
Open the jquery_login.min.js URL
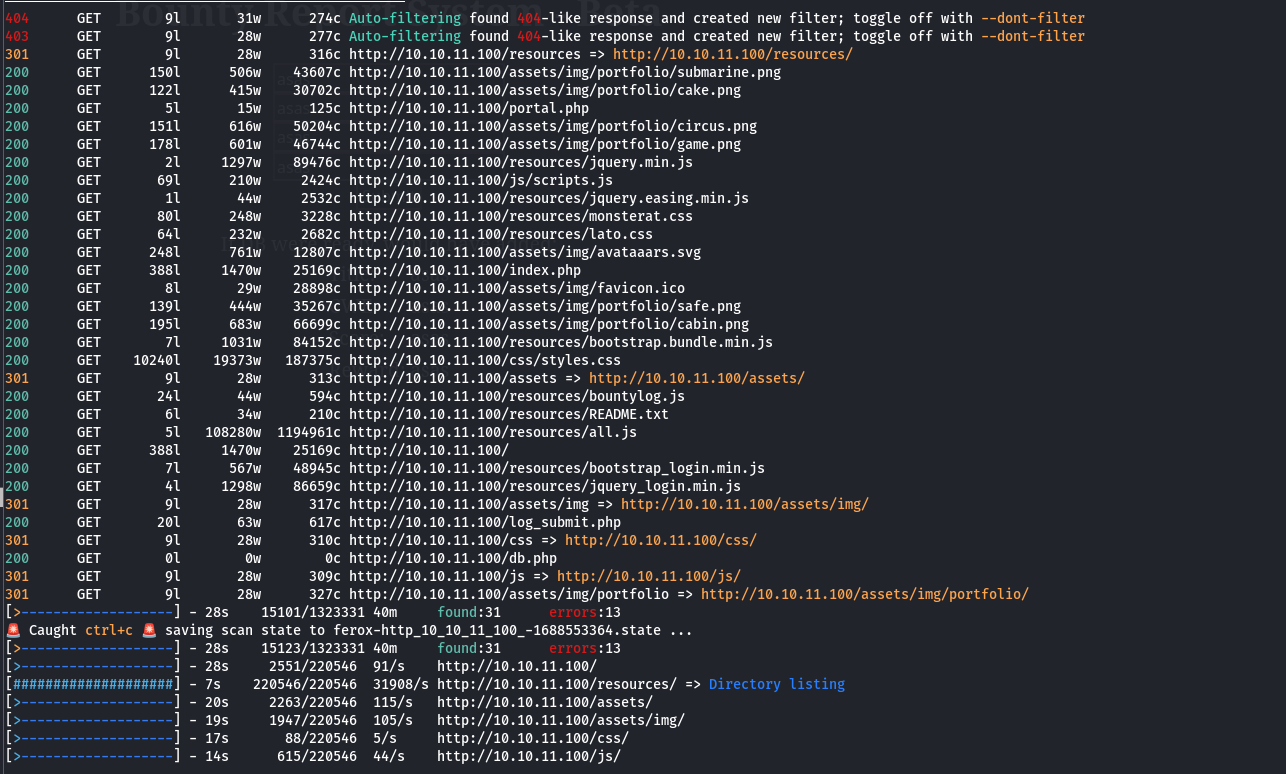pos(545,486)
